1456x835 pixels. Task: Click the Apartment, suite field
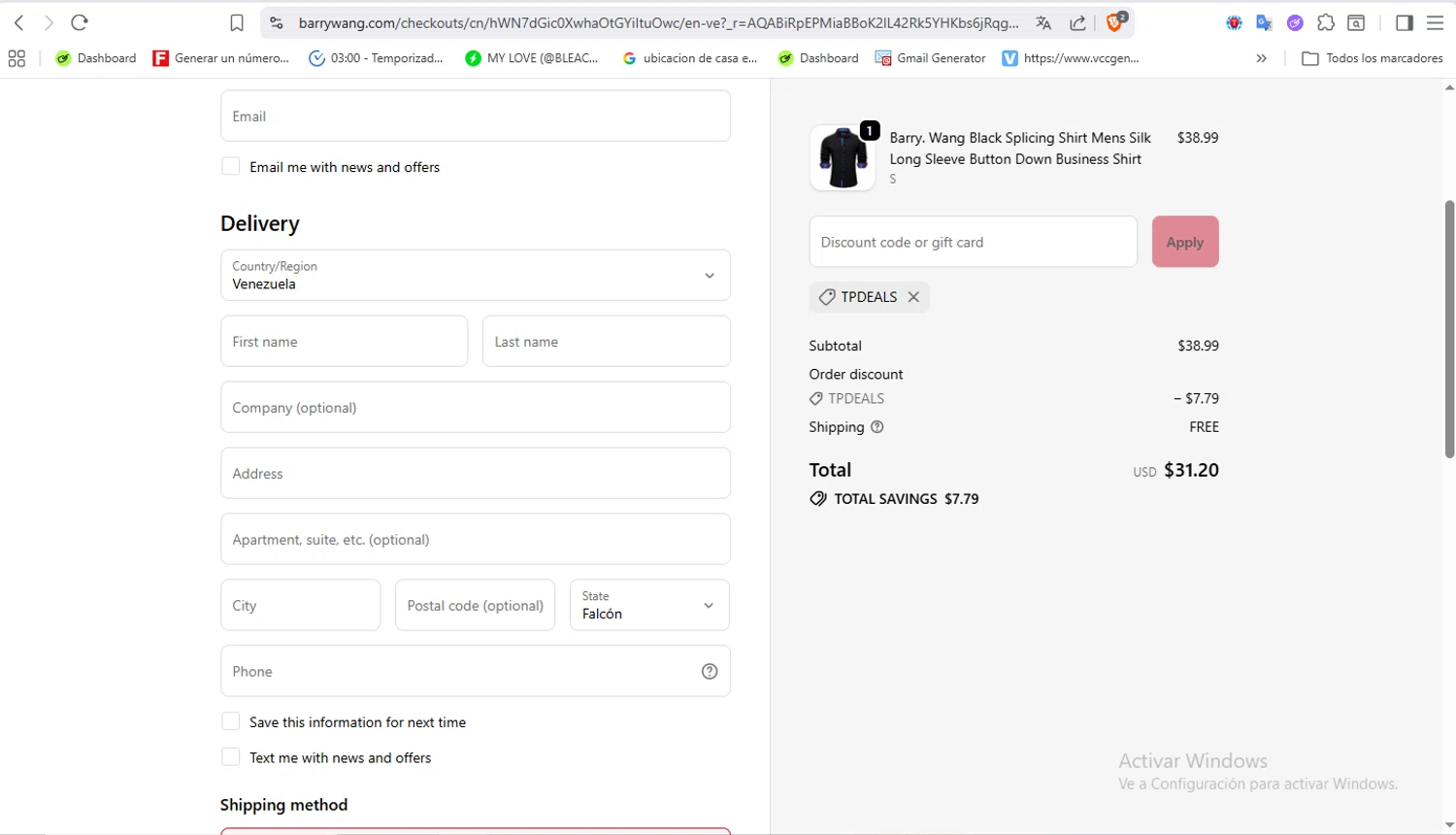(476, 539)
